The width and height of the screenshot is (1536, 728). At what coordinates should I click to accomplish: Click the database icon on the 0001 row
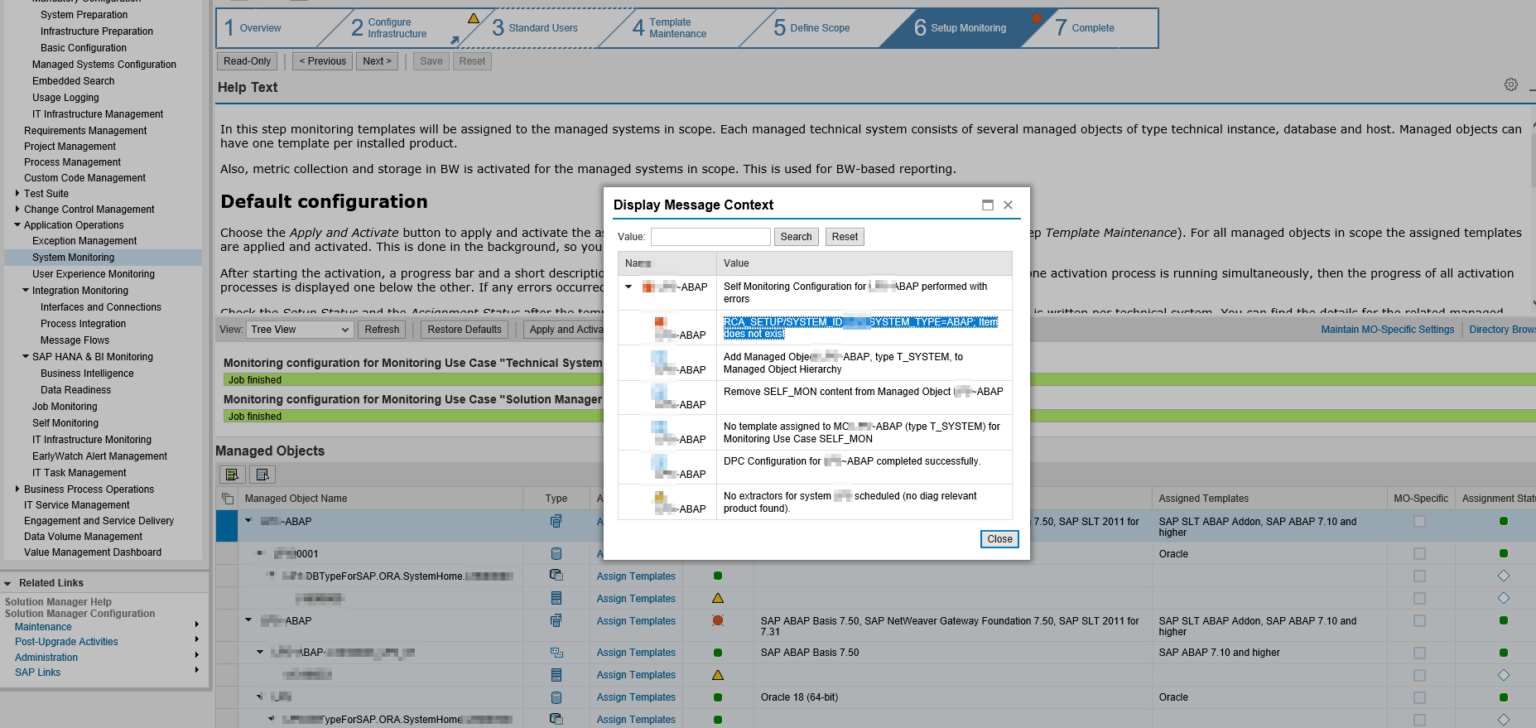tap(557, 553)
